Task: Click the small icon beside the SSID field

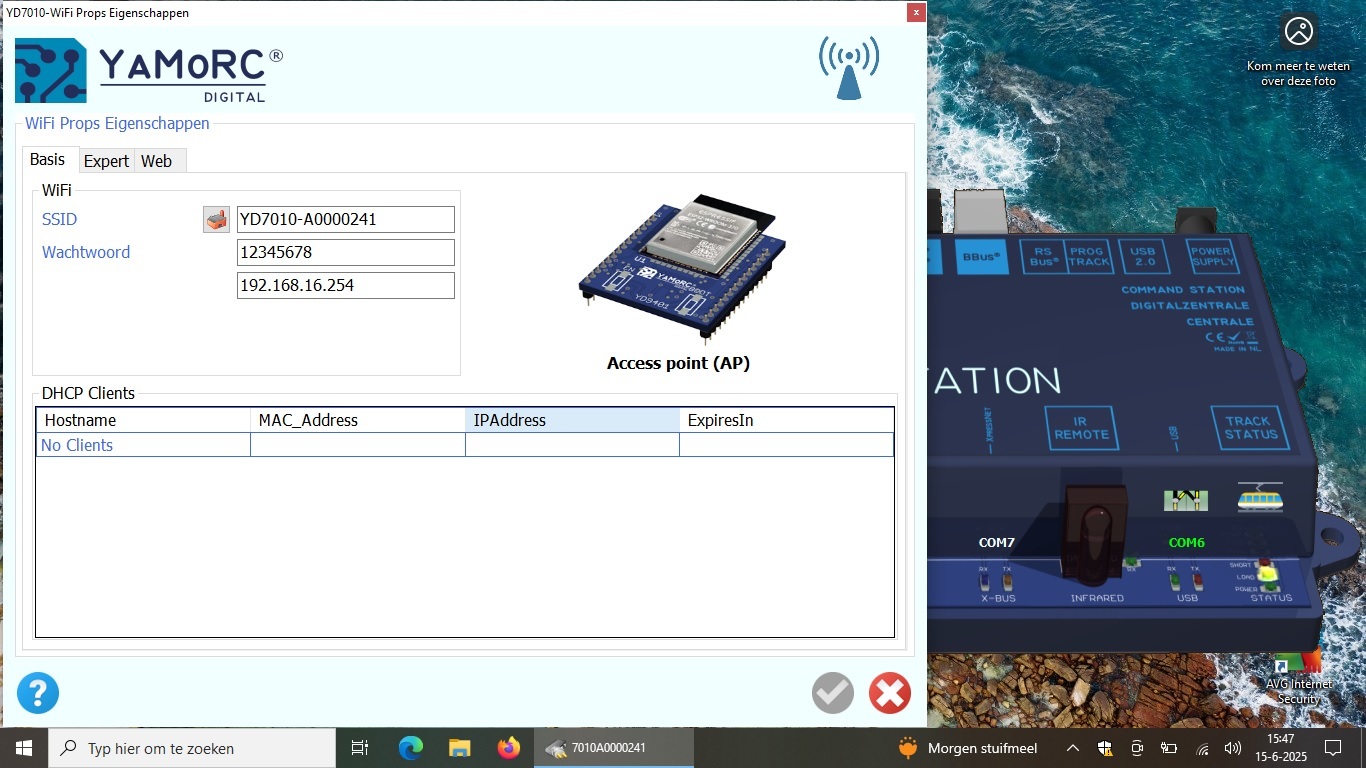Action: click(x=216, y=220)
